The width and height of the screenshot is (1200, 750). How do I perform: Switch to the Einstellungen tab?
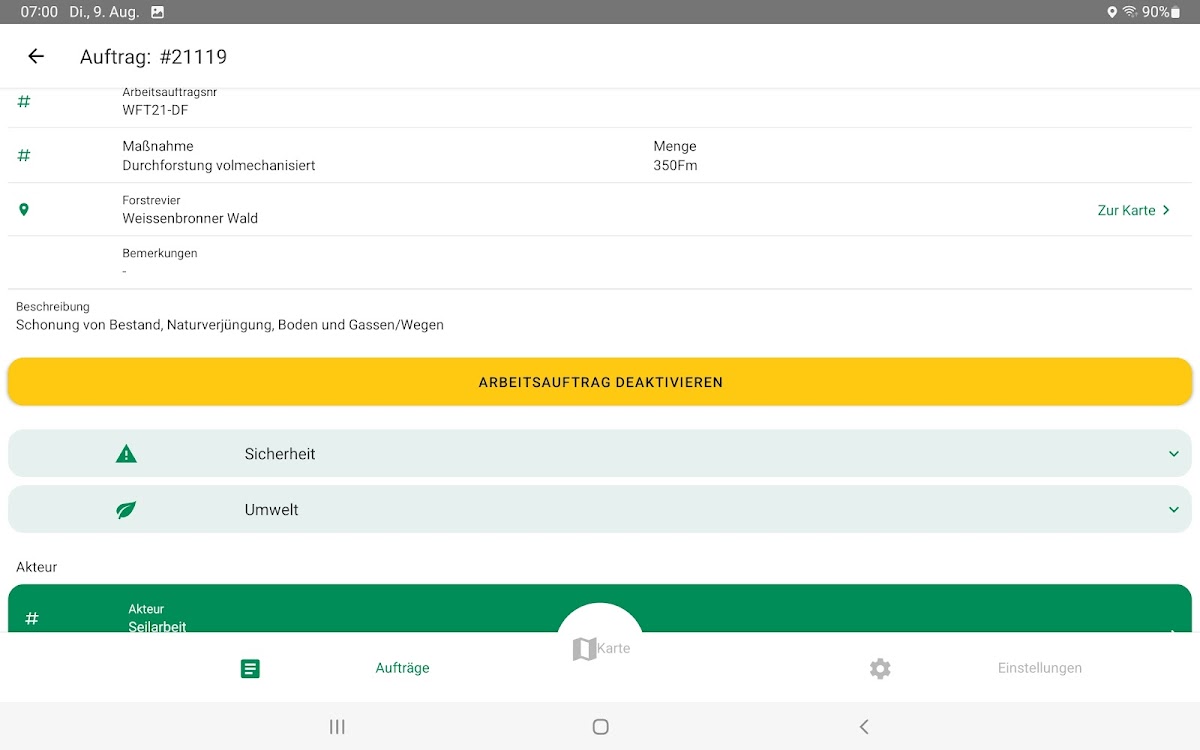pyautogui.click(x=1039, y=668)
